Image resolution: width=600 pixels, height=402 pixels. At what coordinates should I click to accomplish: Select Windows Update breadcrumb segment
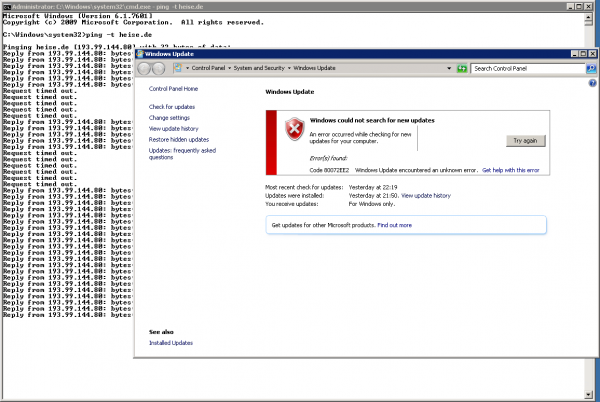click(x=314, y=68)
